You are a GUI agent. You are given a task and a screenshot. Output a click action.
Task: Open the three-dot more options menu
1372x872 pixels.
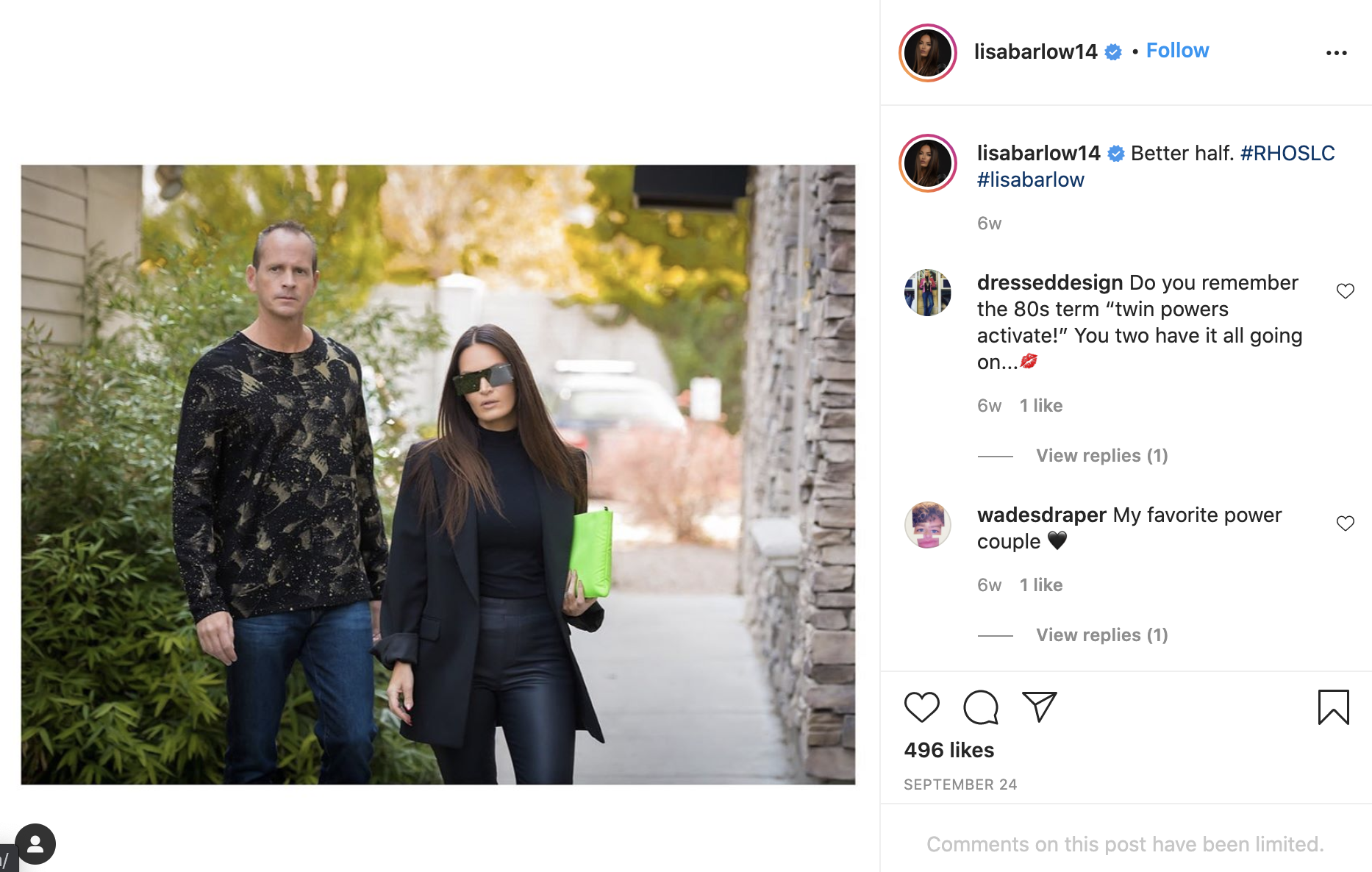pos(1336,53)
